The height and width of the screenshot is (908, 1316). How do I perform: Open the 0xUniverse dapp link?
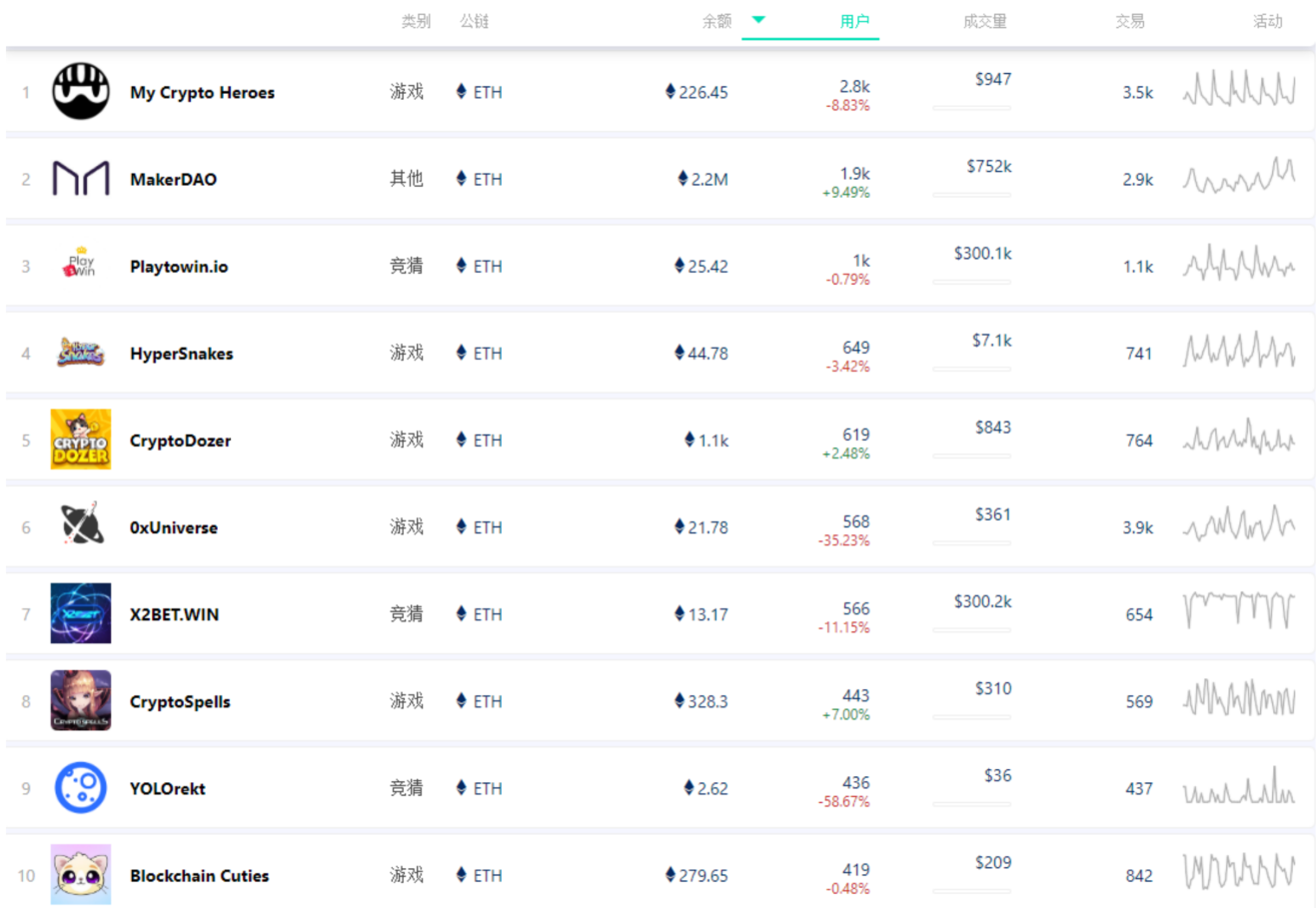tap(173, 526)
